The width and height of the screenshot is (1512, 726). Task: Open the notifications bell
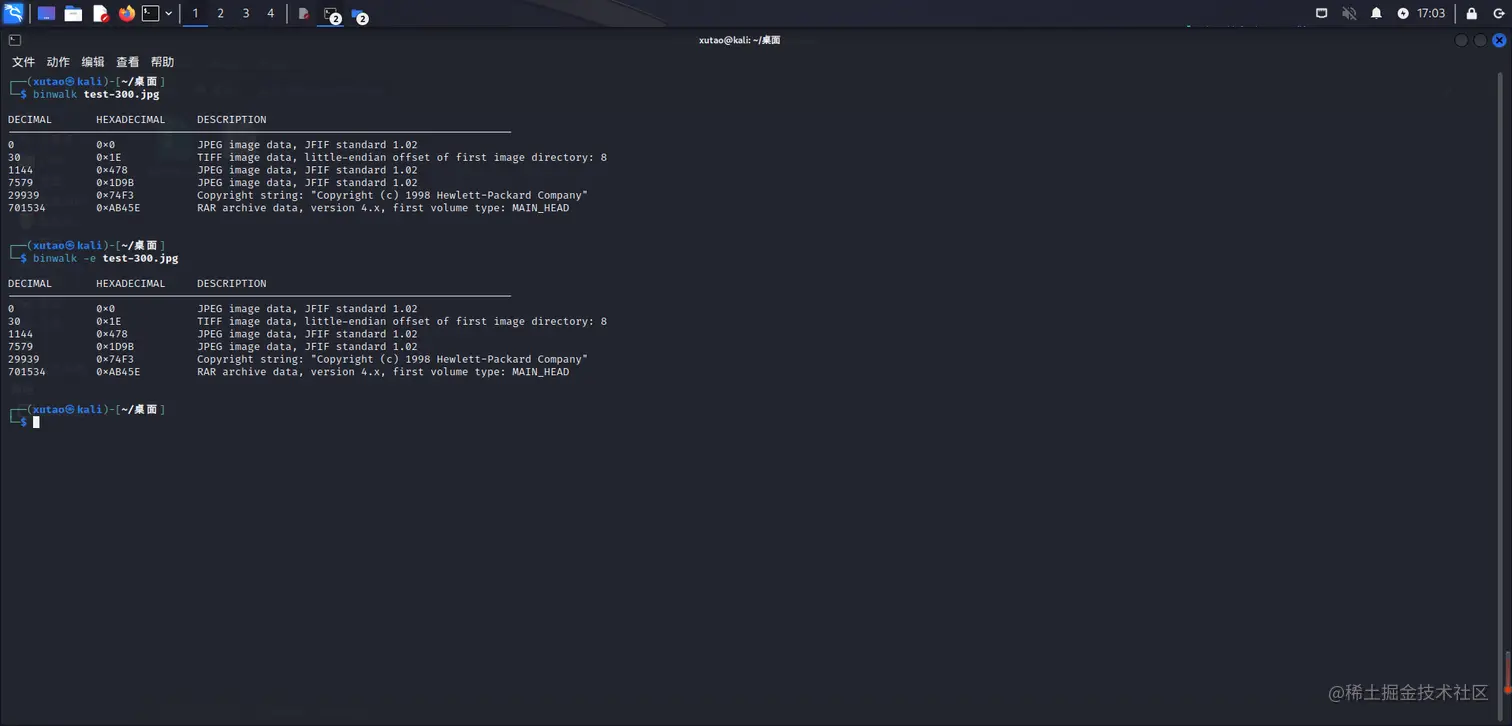click(x=1376, y=13)
